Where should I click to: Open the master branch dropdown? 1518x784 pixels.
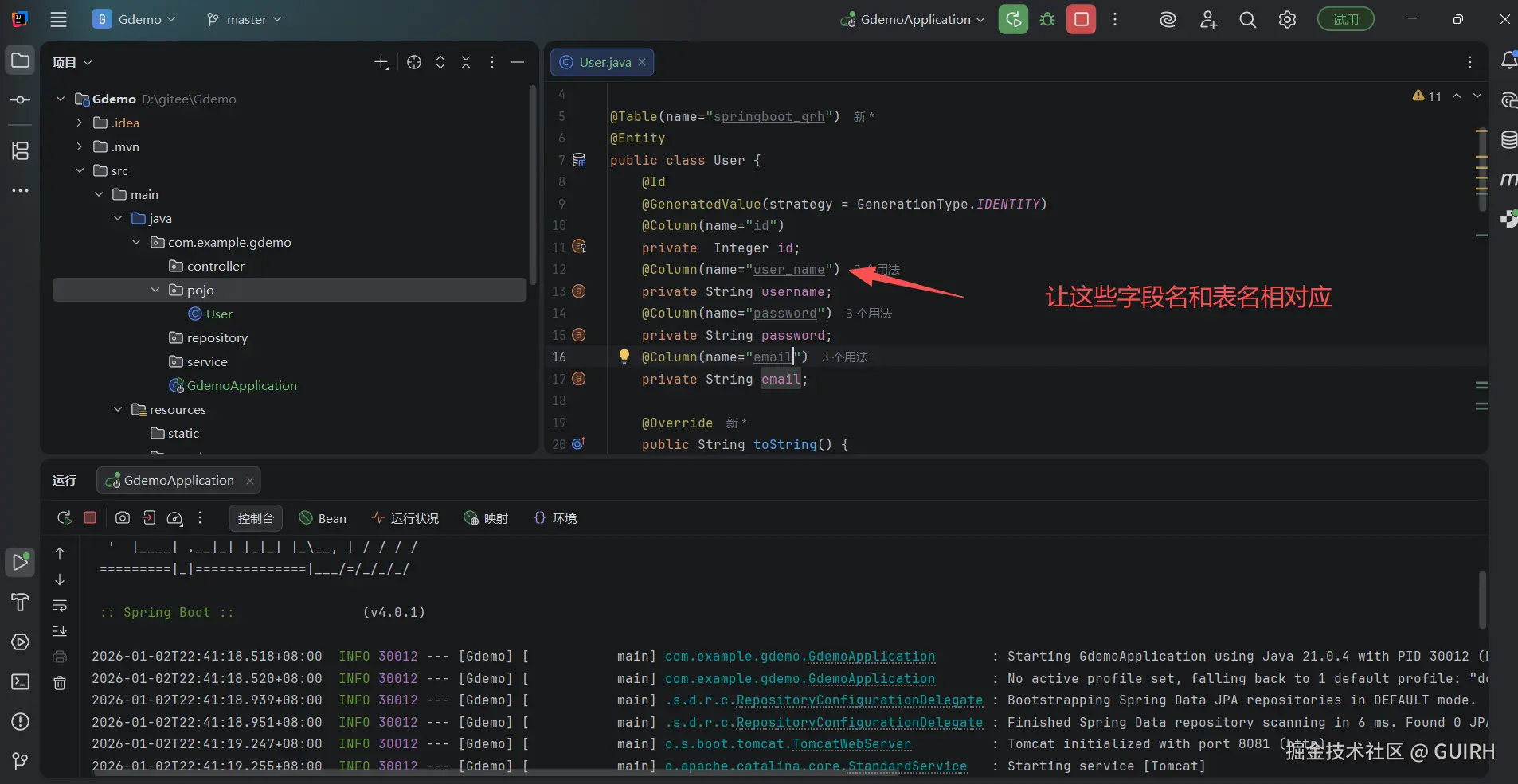point(244,19)
